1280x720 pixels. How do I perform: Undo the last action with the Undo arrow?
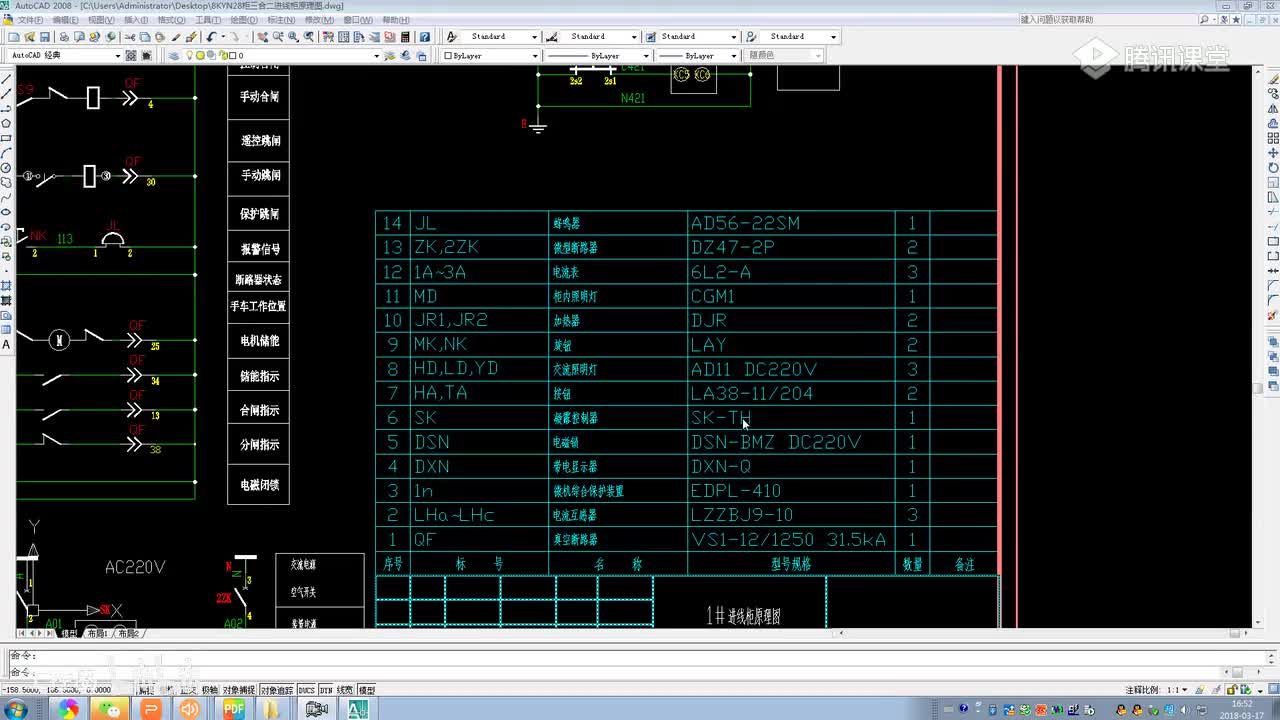point(211,37)
